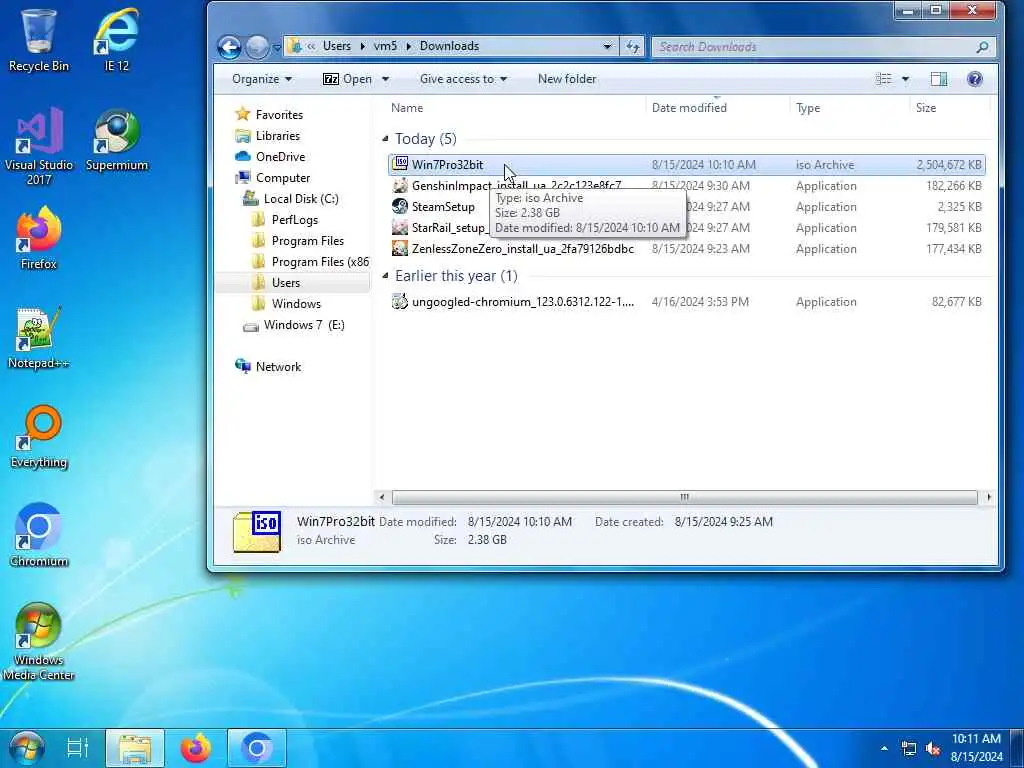Expand the Open button dropdown arrow
Screen dimensions: 1024x768
coord(385,79)
